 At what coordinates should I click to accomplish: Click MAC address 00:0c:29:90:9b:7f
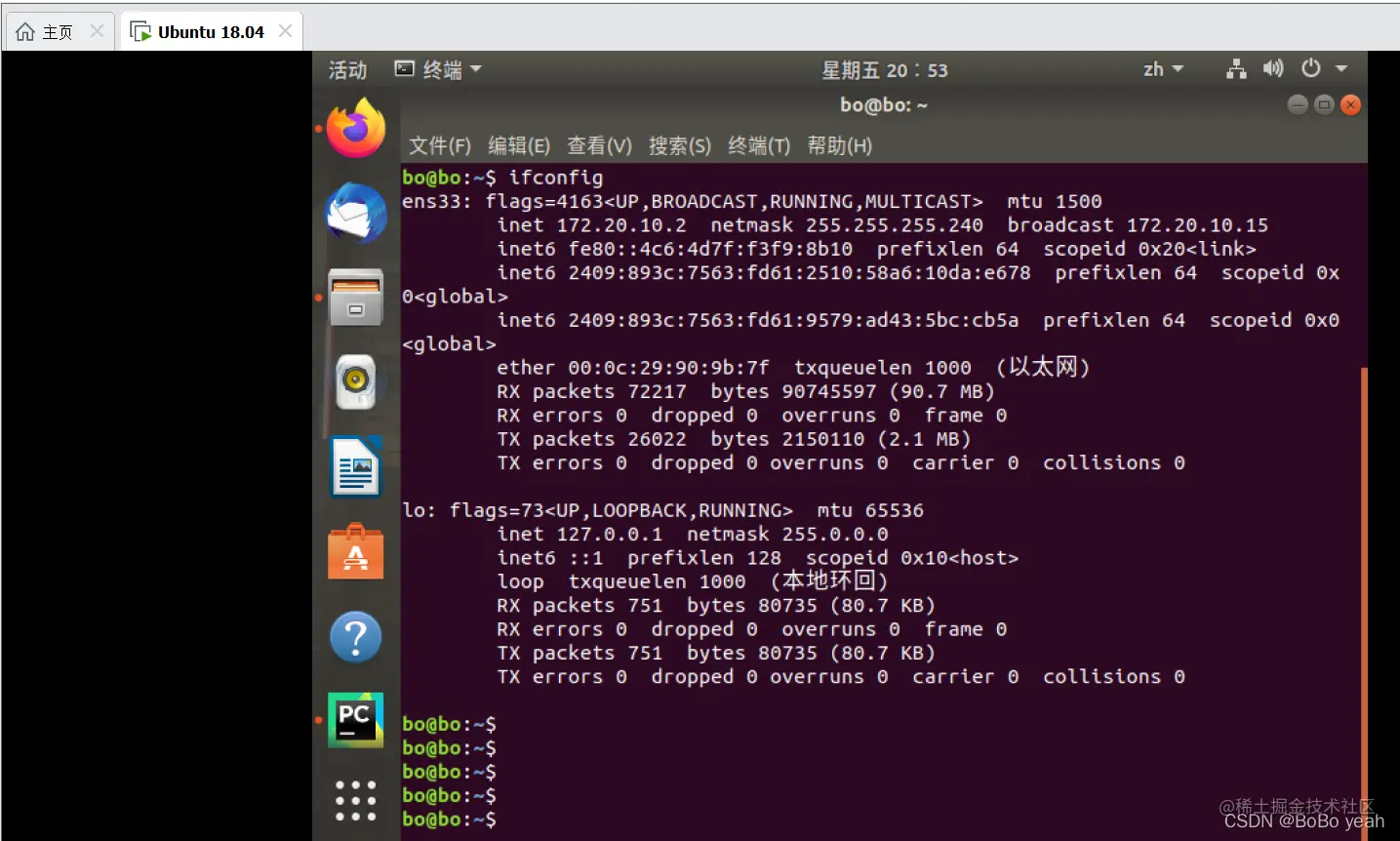pyautogui.click(x=668, y=368)
